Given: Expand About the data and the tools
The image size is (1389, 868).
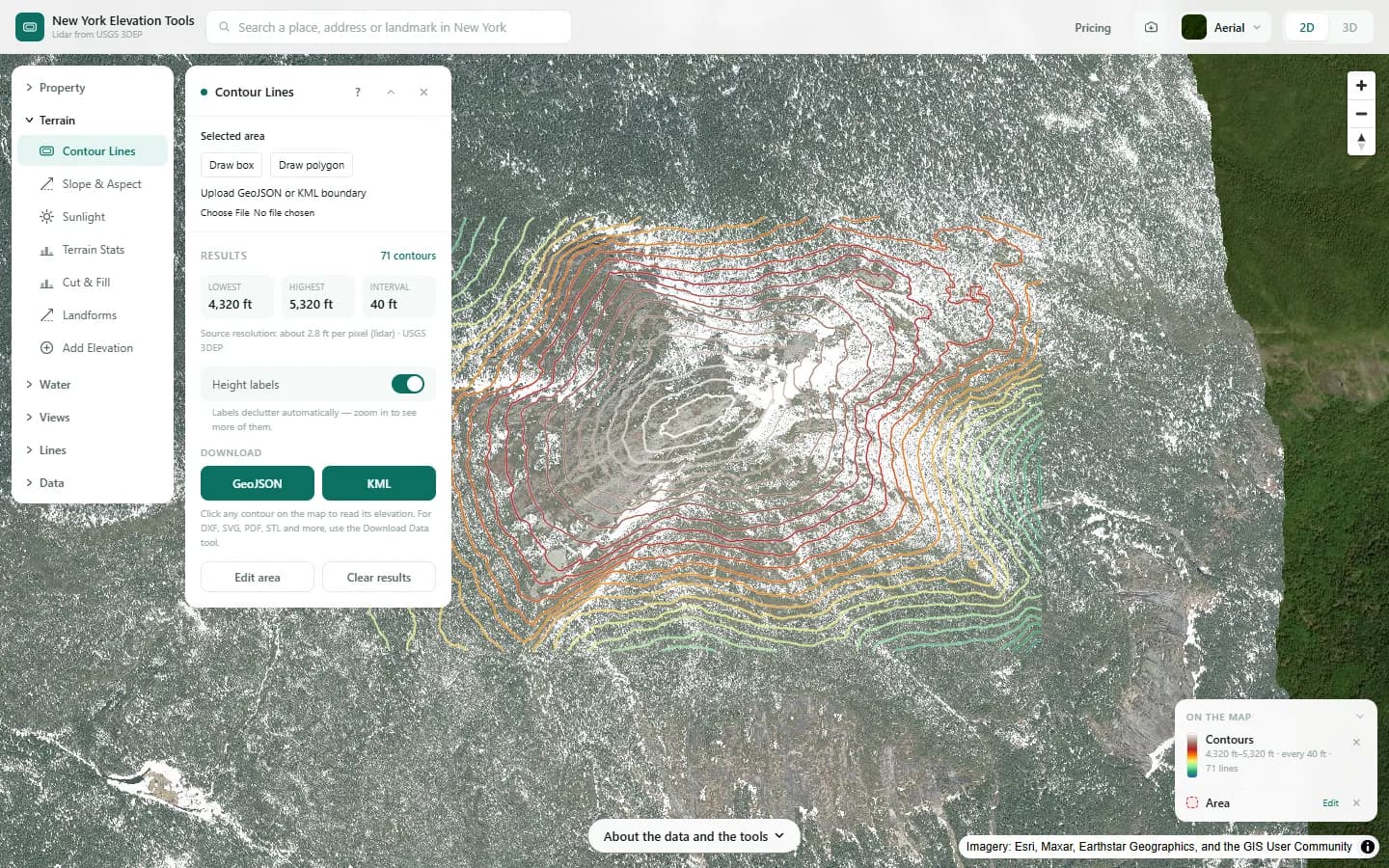Looking at the screenshot, I should (694, 836).
